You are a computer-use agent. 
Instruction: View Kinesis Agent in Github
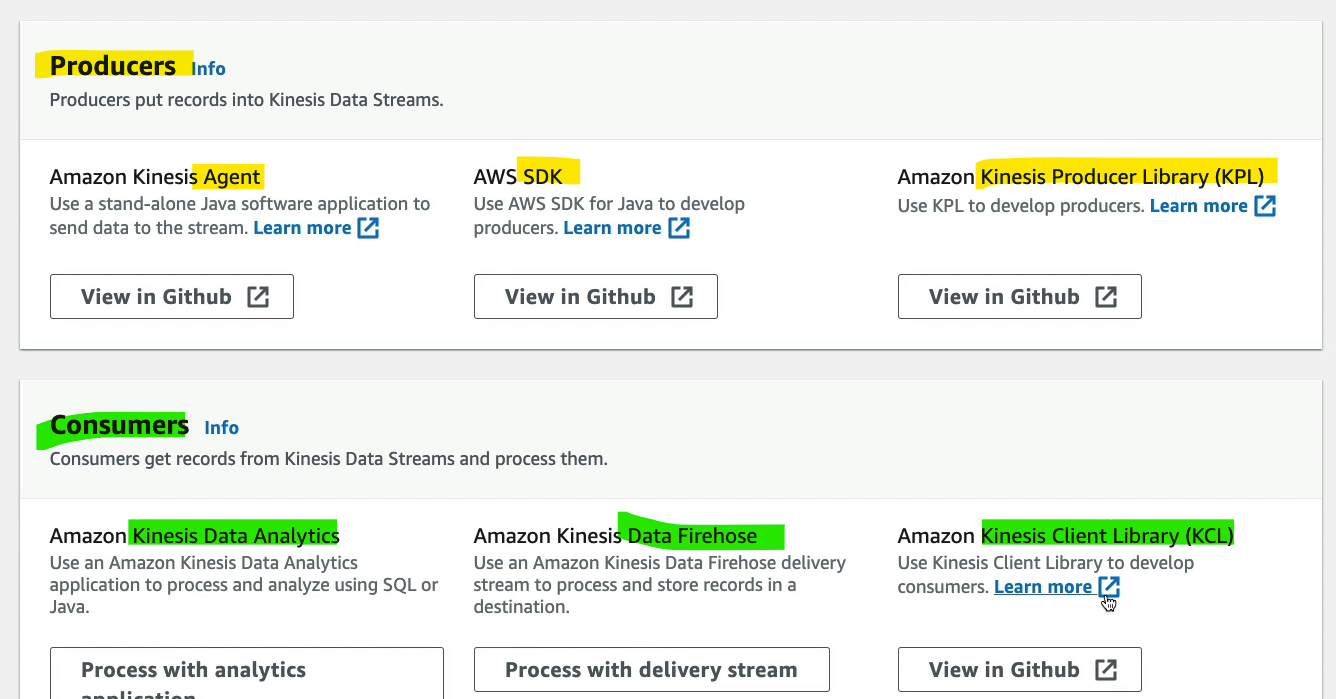tap(172, 297)
